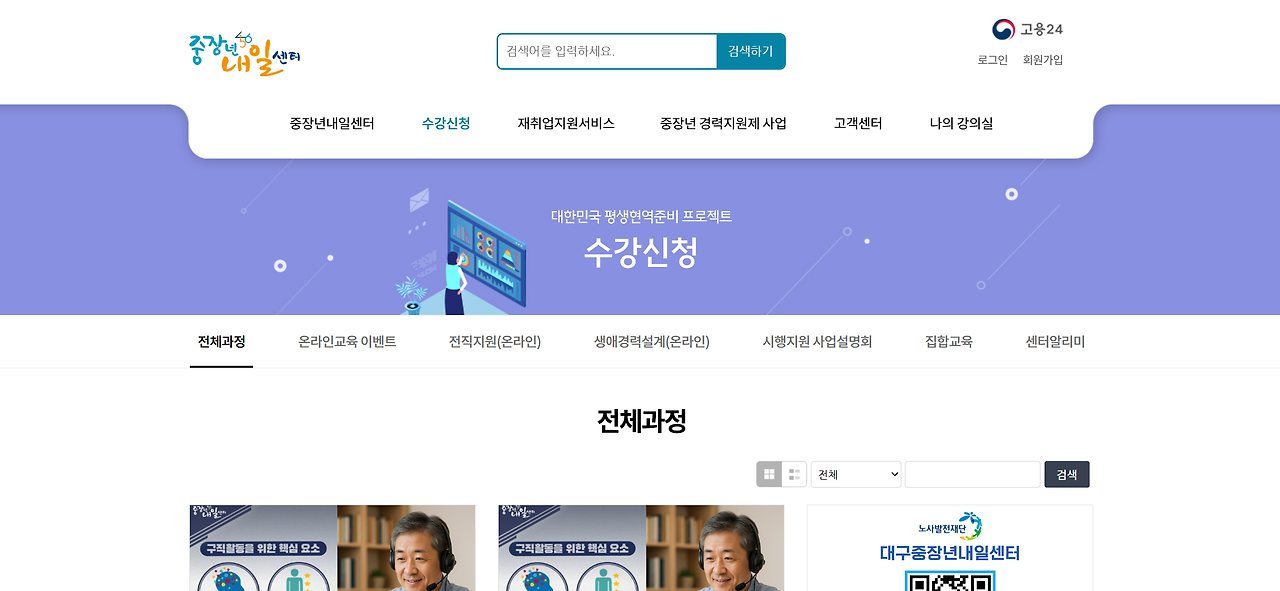This screenshot has width=1280, height=591.
Task: Open the 고용24 government logo link
Action: (1027, 29)
